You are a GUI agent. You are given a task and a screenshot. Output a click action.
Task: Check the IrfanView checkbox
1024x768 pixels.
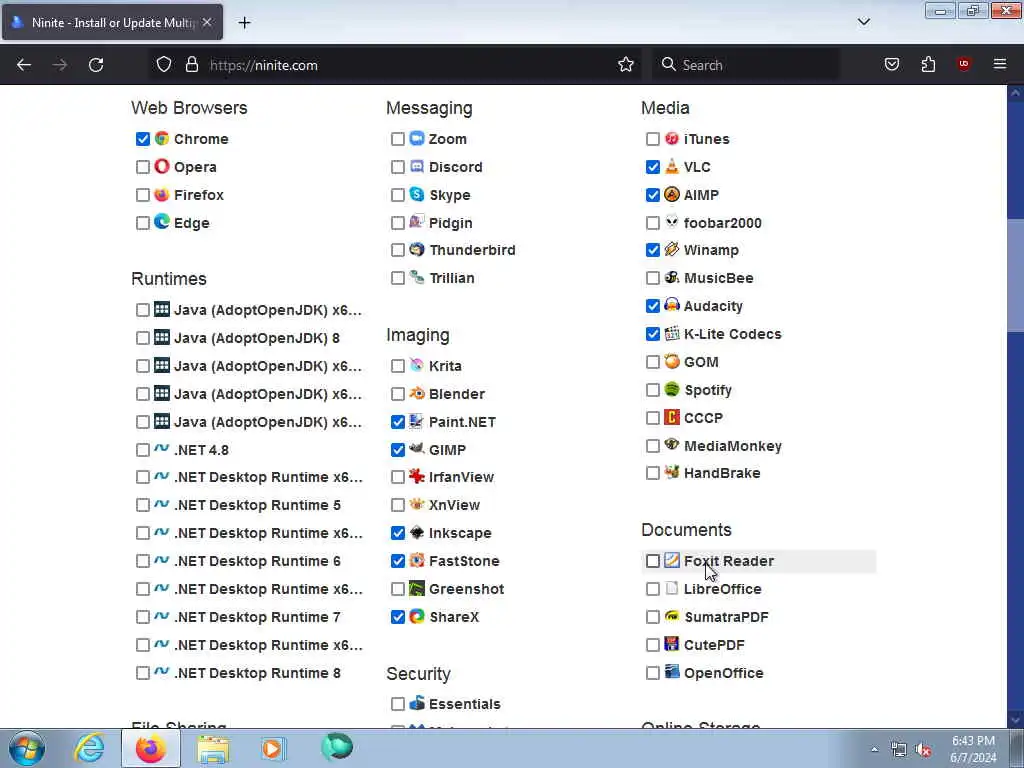point(398,477)
